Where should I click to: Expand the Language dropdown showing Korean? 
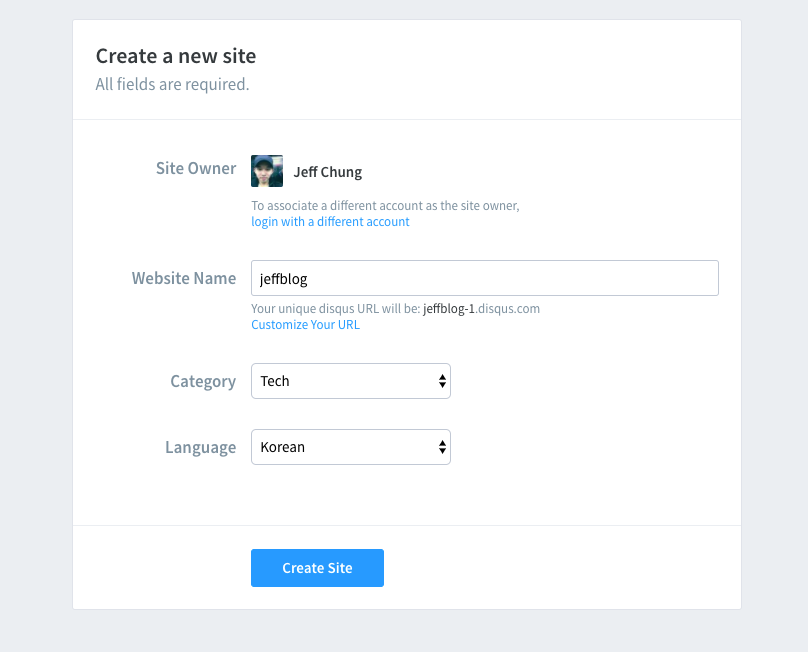click(x=340, y=447)
